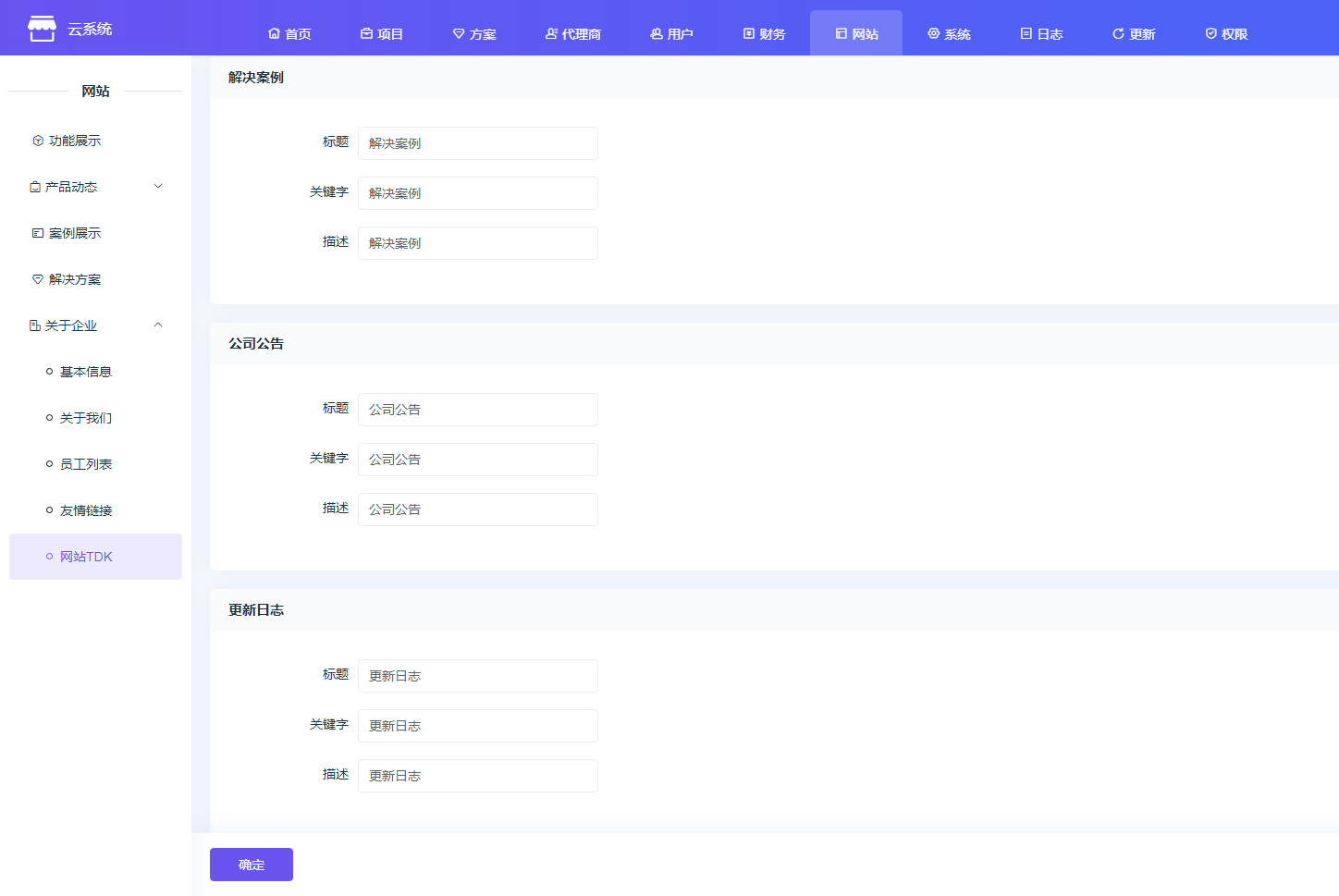Switch to the 项目 navigation tab
Screen dimensions: 1339x896
pyautogui.click(x=382, y=33)
